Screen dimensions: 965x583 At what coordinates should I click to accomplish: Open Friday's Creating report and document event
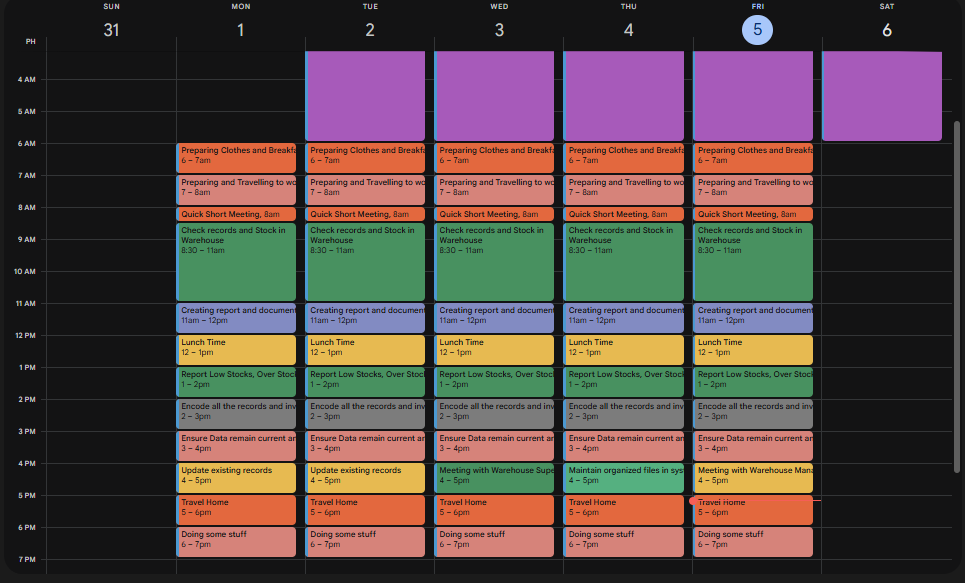(x=753, y=318)
